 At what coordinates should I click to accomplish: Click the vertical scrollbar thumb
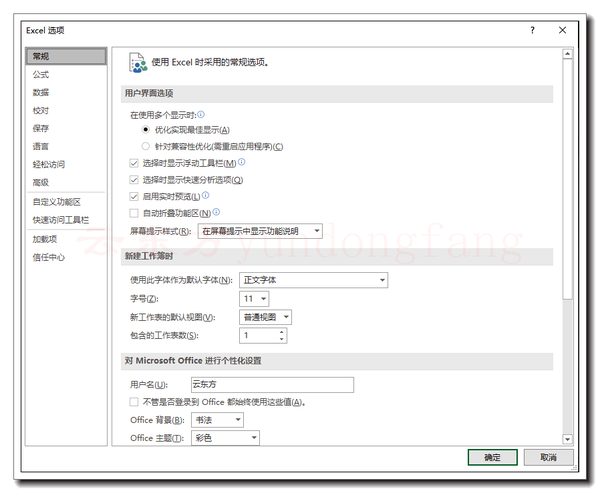click(567, 179)
